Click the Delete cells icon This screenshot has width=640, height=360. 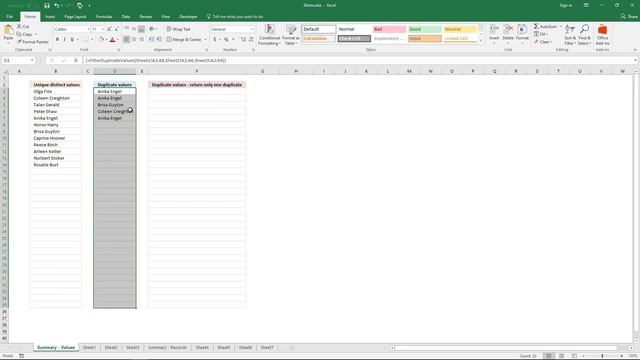pos(508,29)
